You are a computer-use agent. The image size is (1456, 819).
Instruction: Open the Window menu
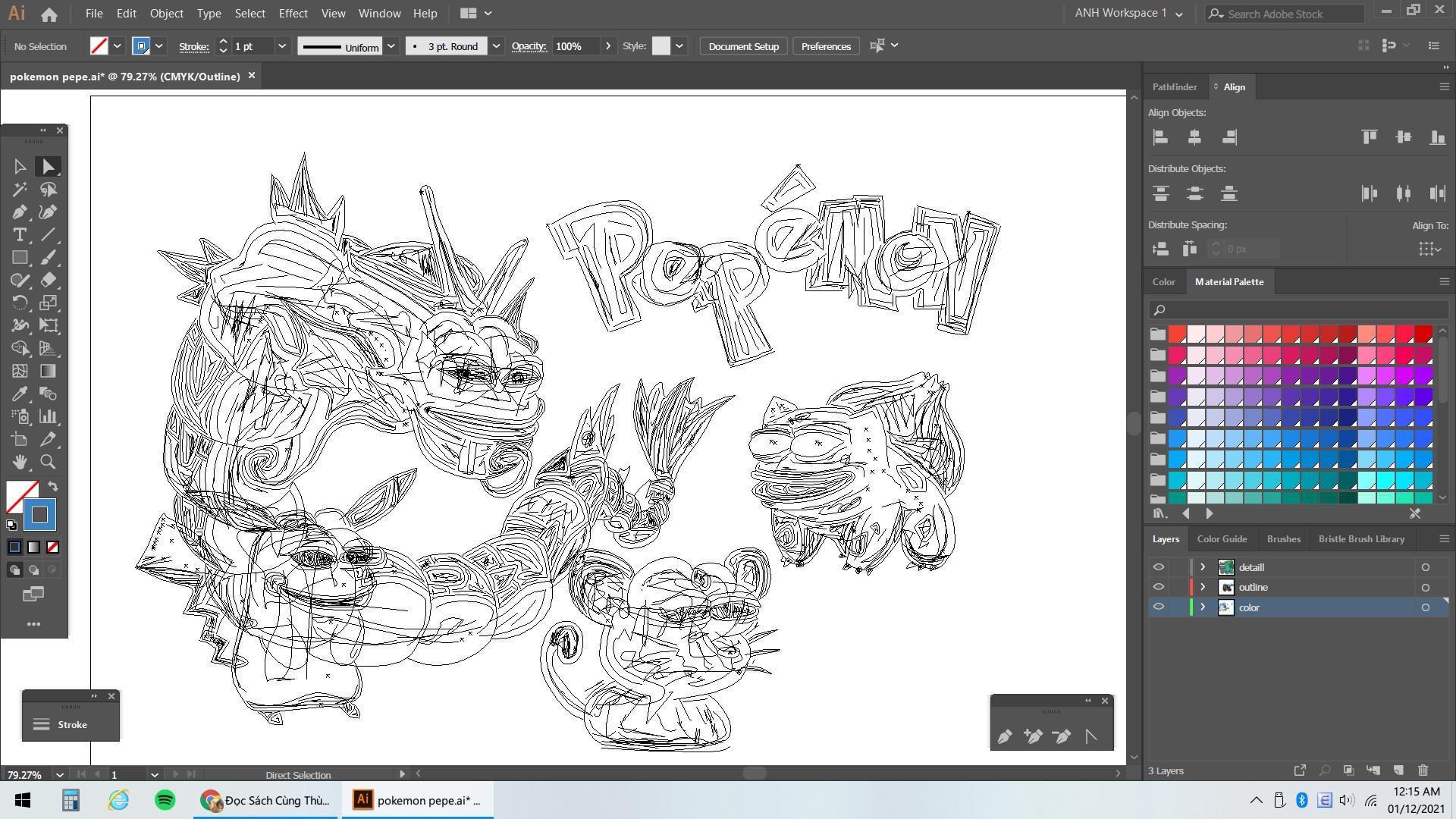(379, 14)
